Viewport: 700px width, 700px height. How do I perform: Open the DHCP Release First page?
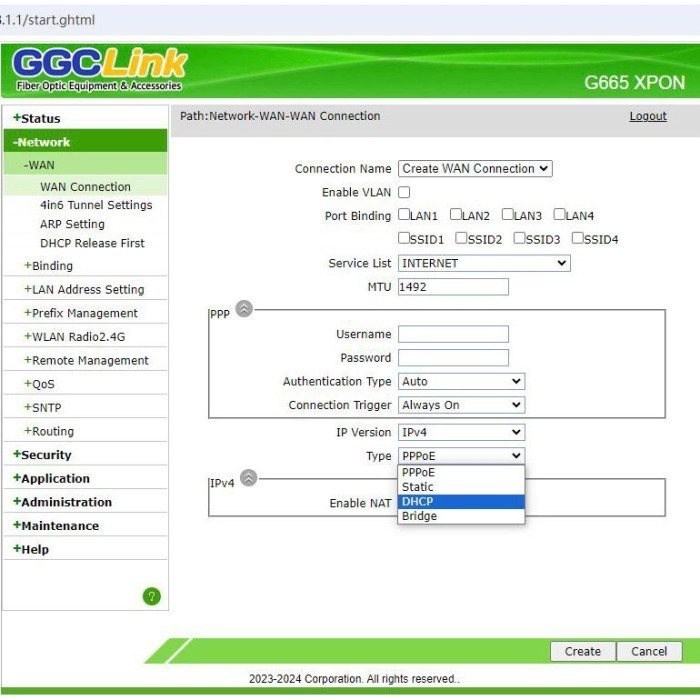click(92, 243)
